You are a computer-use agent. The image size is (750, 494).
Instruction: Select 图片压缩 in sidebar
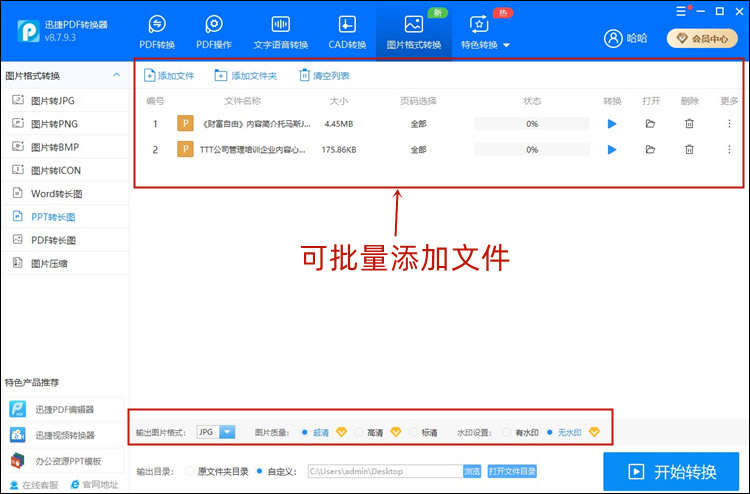click(x=65, y=263)
